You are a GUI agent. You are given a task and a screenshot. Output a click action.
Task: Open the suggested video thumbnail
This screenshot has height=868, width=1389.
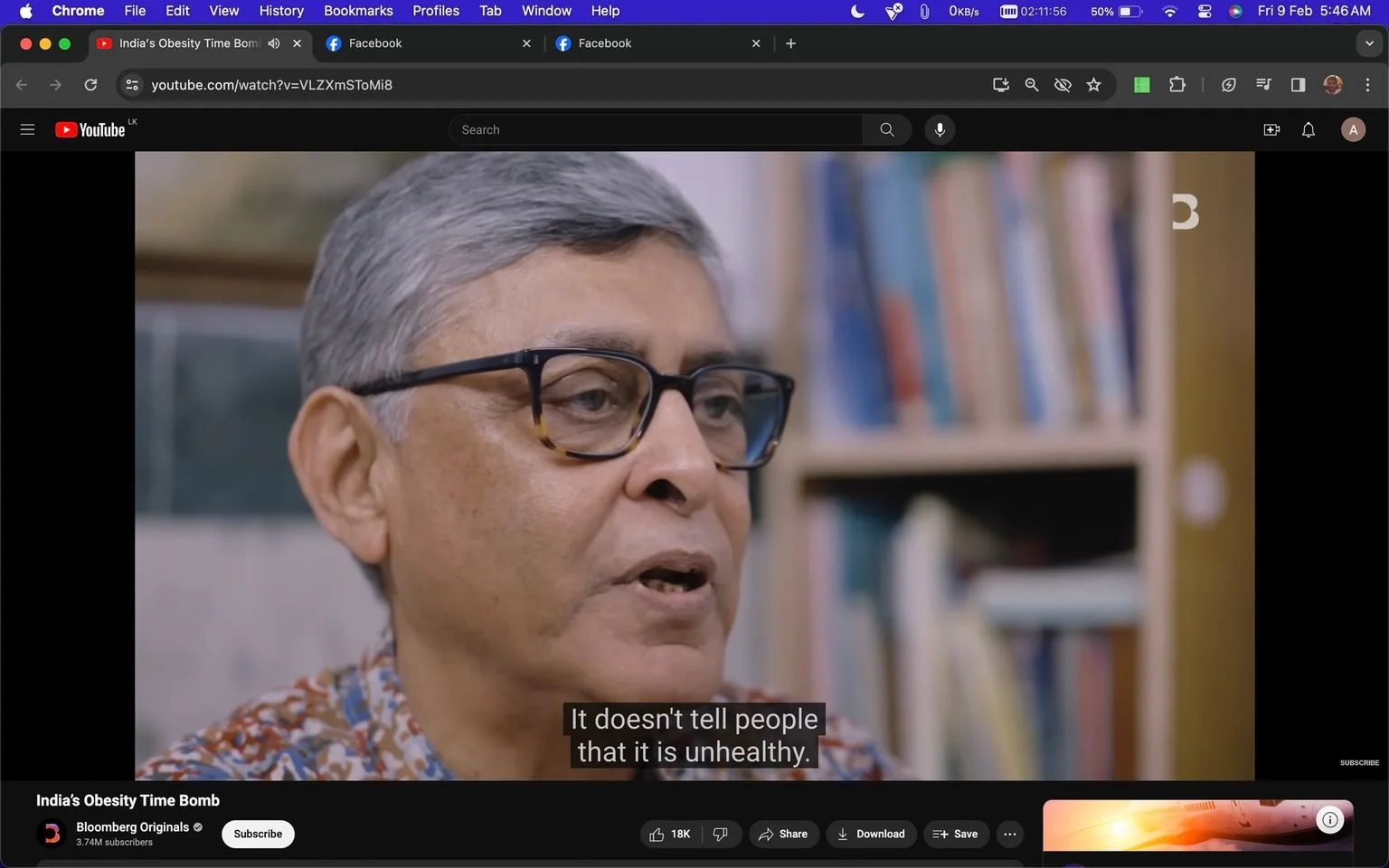pyautogui.click(x=1197, y=826)
